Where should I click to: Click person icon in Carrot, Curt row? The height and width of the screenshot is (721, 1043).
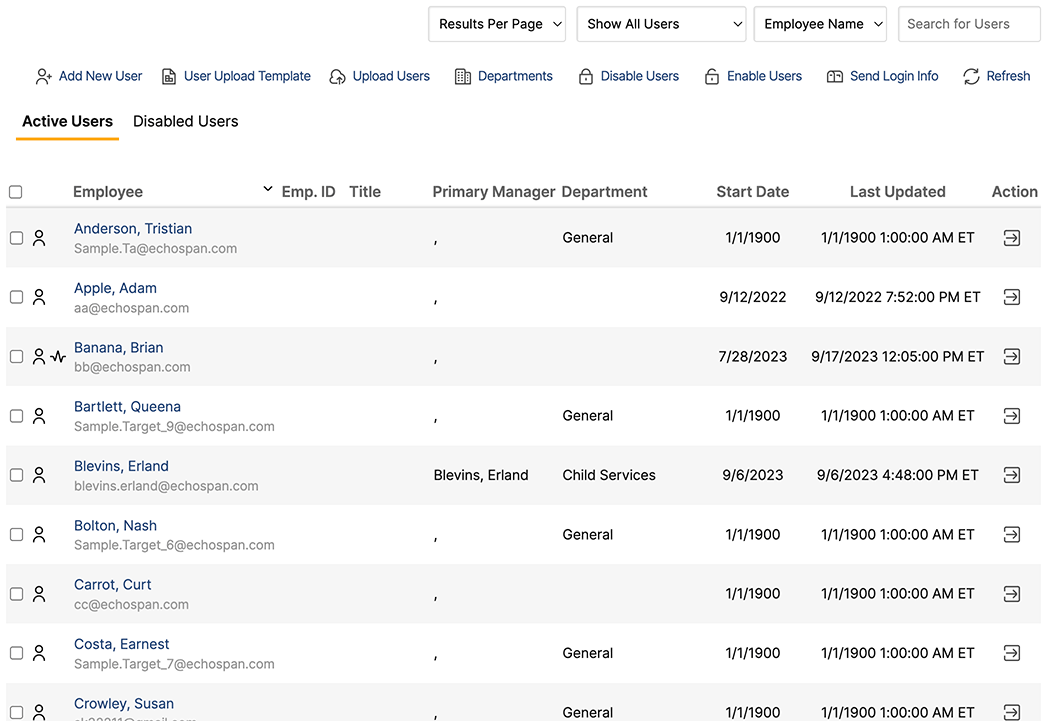[39, 594]
